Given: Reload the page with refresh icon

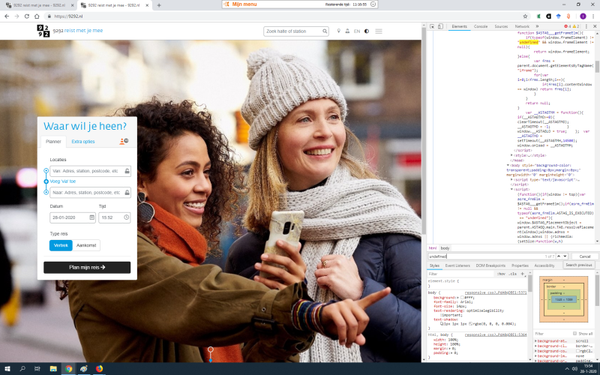Looking at the screenshot, I should coord(27,16).
